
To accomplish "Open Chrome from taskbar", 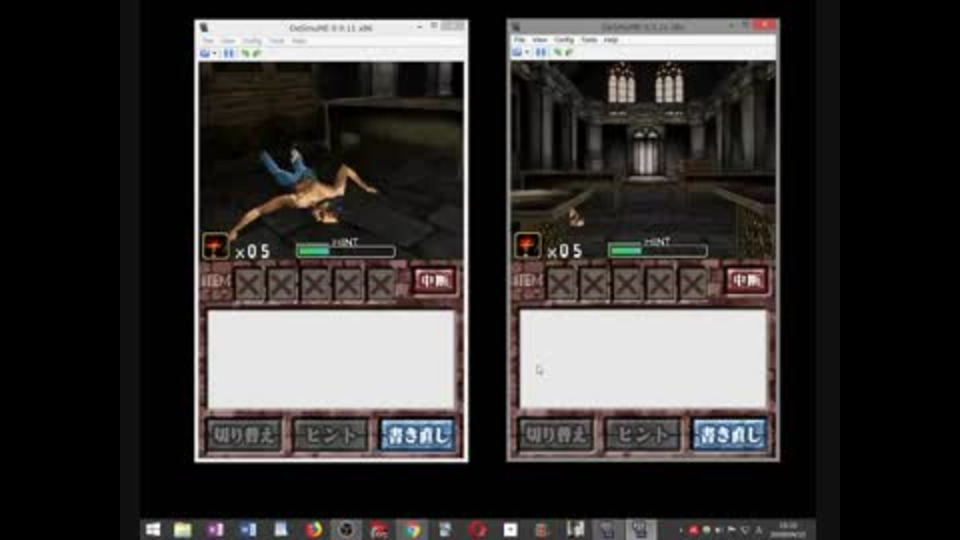I will (413, 530).
